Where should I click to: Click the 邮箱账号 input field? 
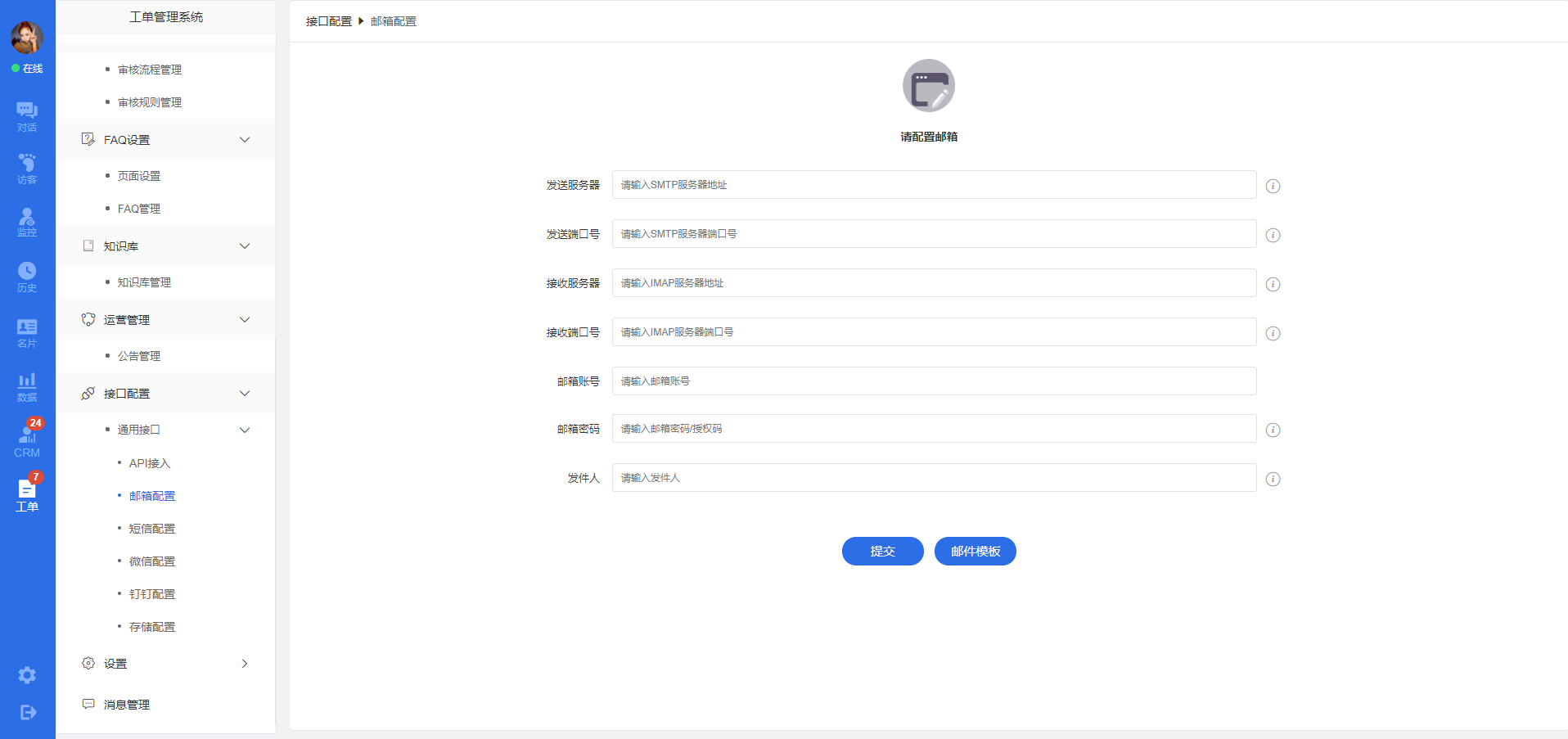coord(934,381)
